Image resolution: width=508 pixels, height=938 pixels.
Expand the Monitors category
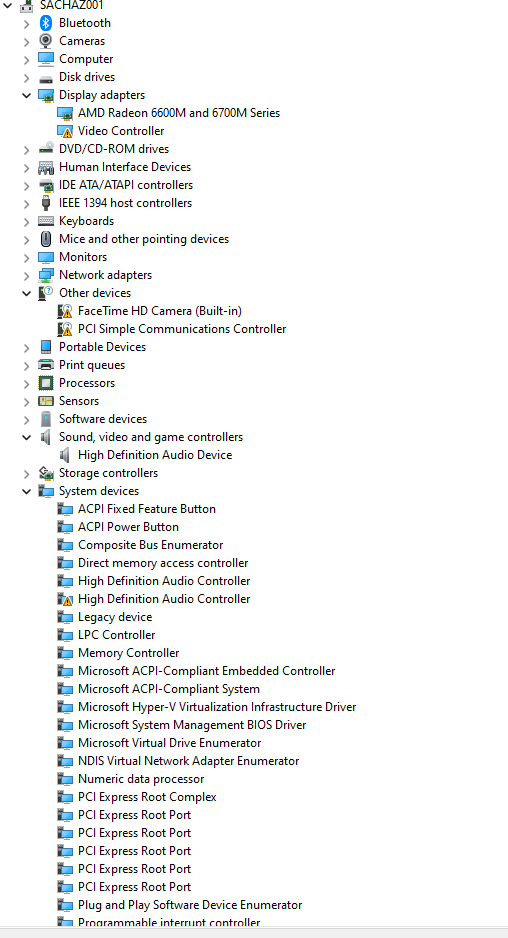click(x=26, y=257)
